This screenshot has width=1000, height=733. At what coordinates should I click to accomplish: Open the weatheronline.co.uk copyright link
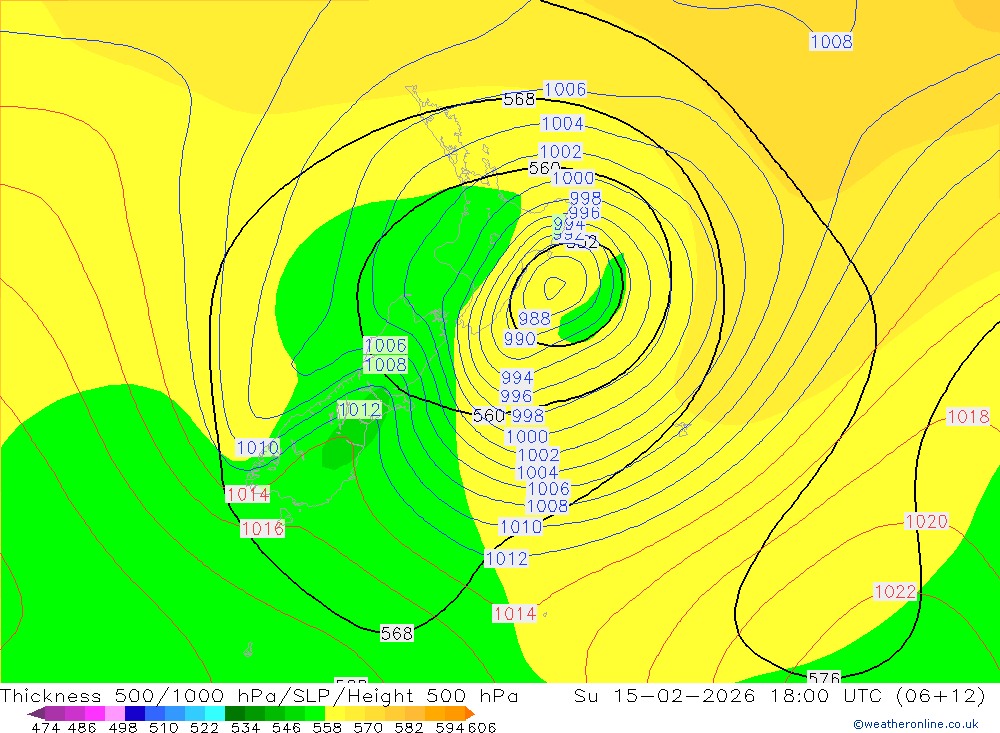click(x=915, y=724)
